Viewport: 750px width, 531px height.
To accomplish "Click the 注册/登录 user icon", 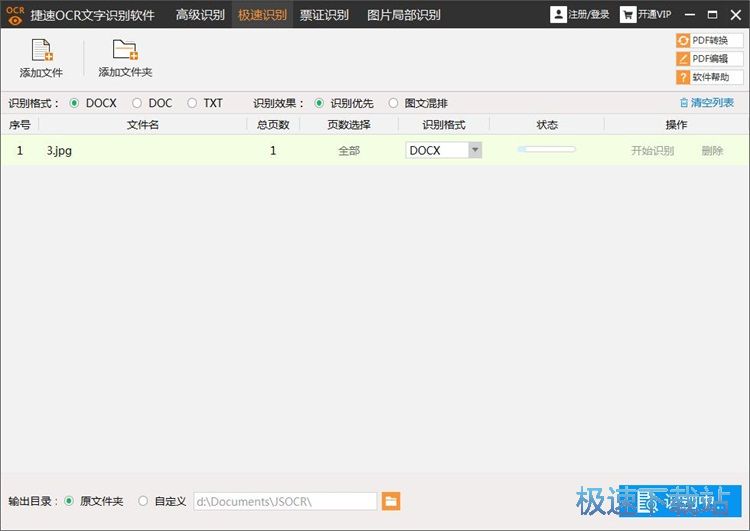I will 559,15.
